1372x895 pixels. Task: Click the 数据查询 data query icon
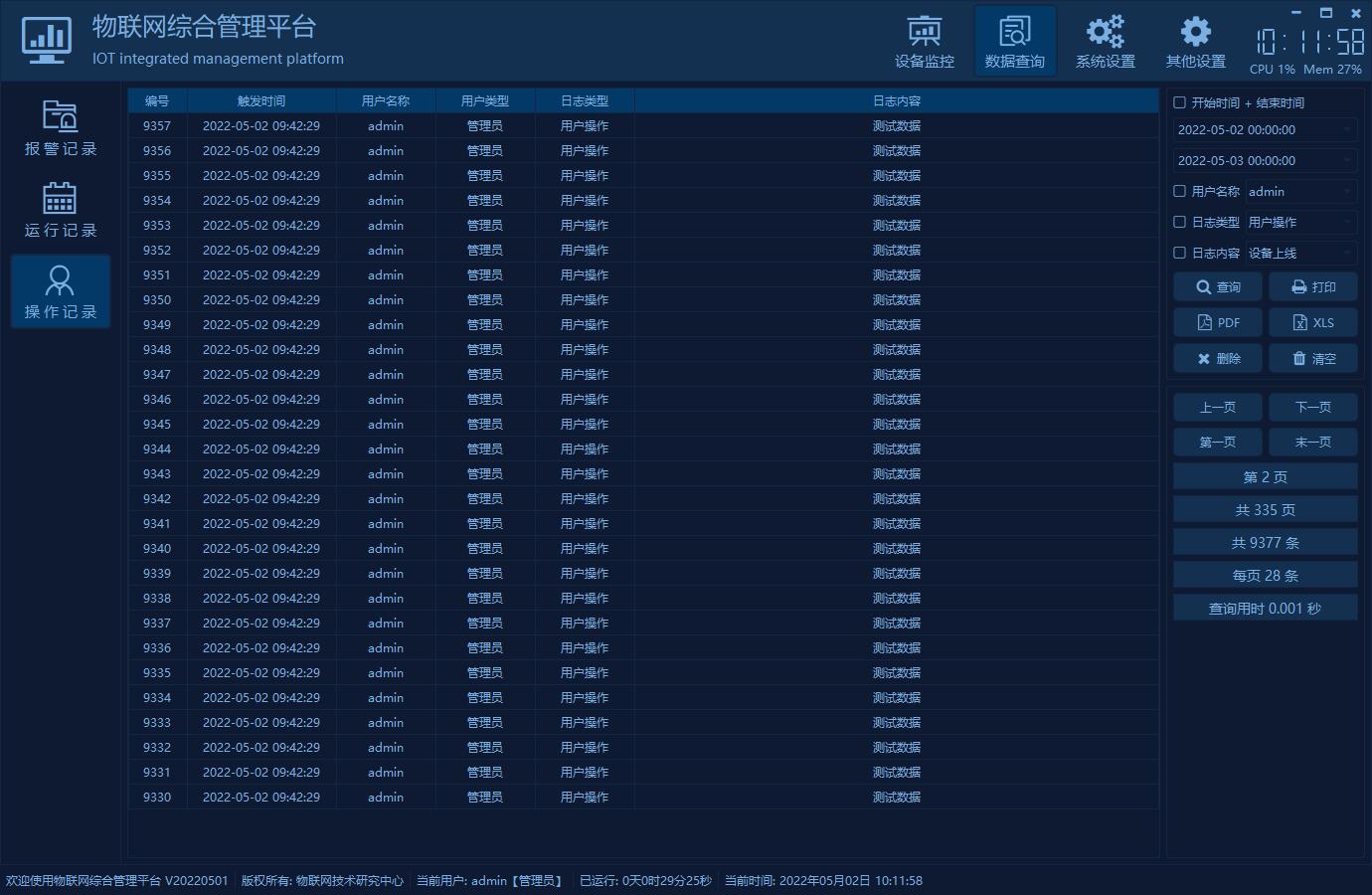click(1014, 33)
